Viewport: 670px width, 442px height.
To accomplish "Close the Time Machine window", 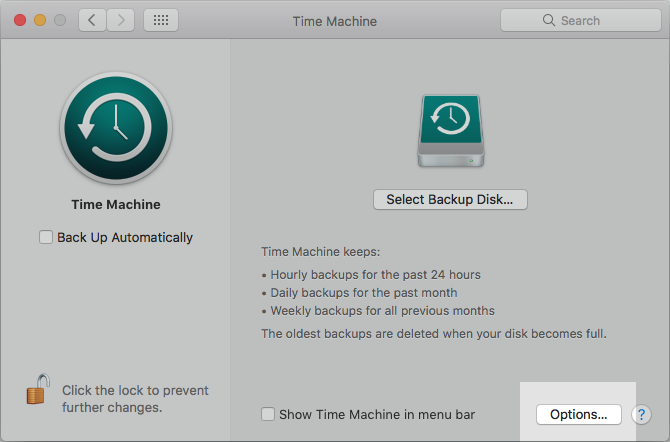I will click(x=20, y=20).
